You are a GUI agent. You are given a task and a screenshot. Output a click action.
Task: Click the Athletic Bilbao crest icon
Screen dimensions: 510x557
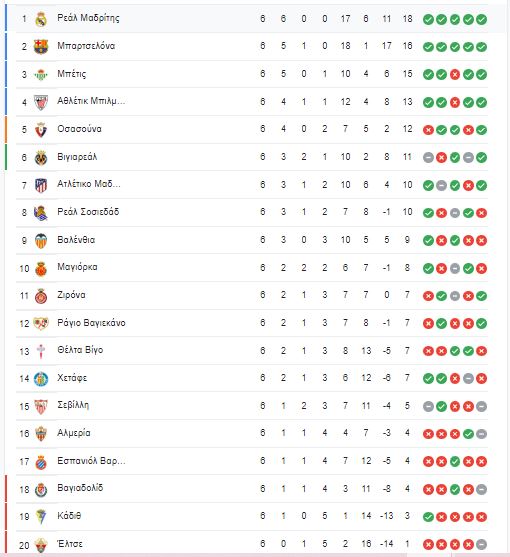(x=41, y=102)
